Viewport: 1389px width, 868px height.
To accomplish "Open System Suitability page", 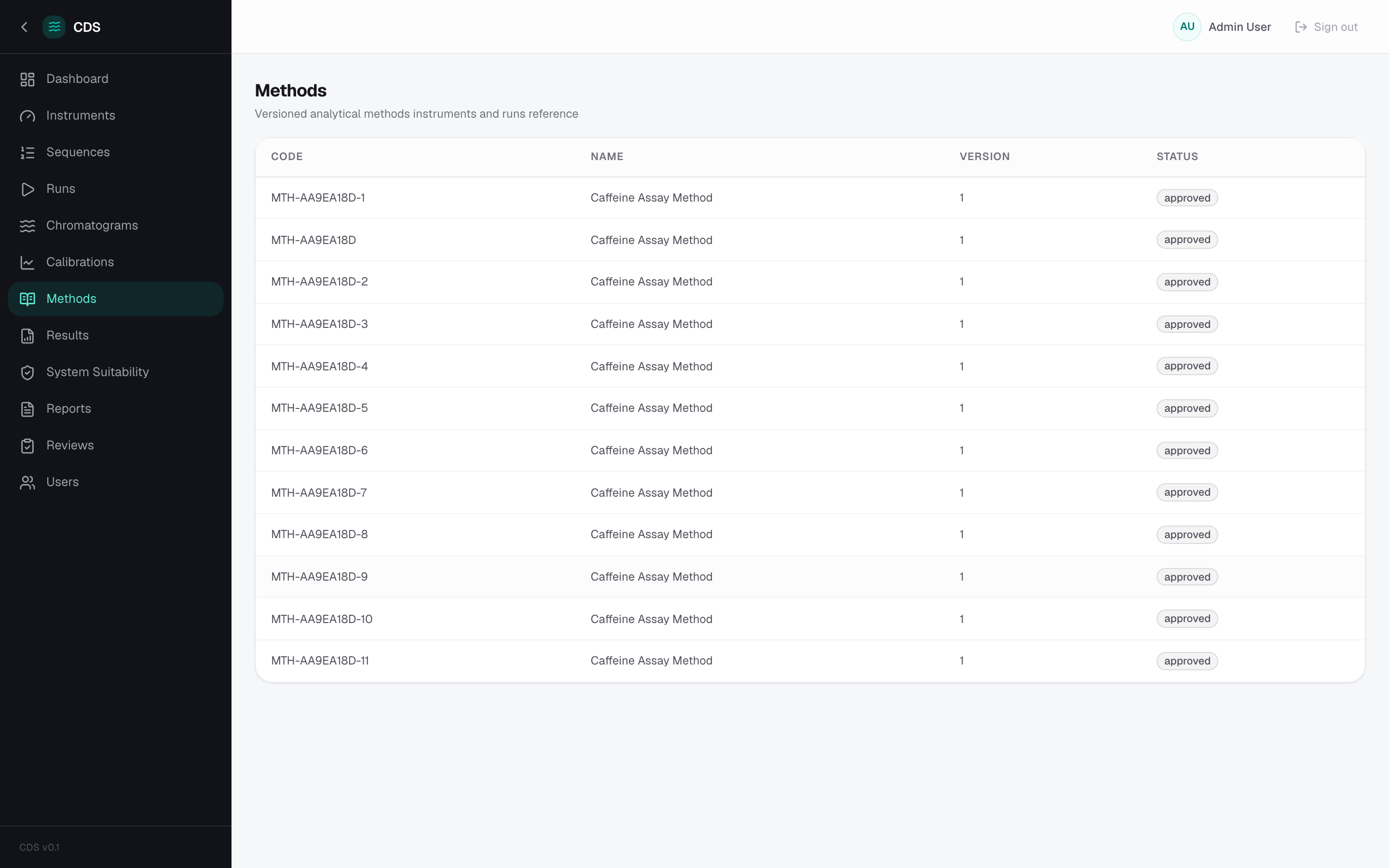I will 115,373.
